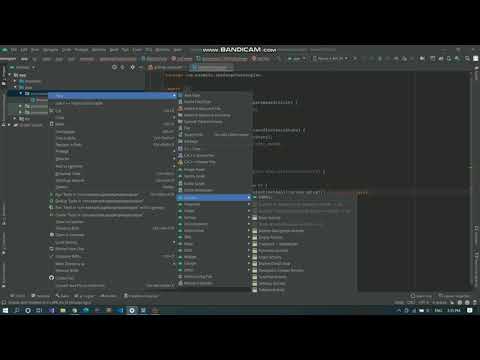Choose Java Class from New submenu
This screenshot has height=360, width=480.
192,95
